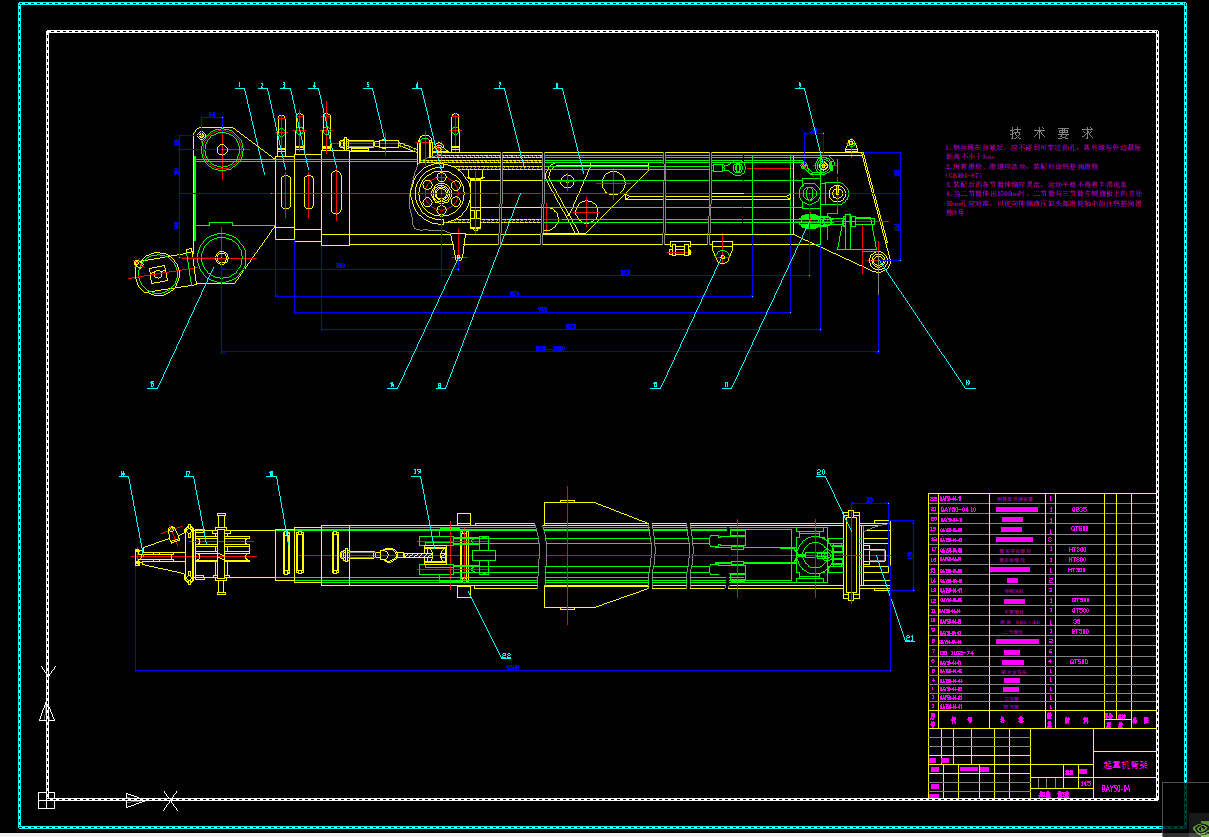The height and width of the screenshot is (837, 1209).
Task: Click the UCS origin square icon
Action: 46,799
